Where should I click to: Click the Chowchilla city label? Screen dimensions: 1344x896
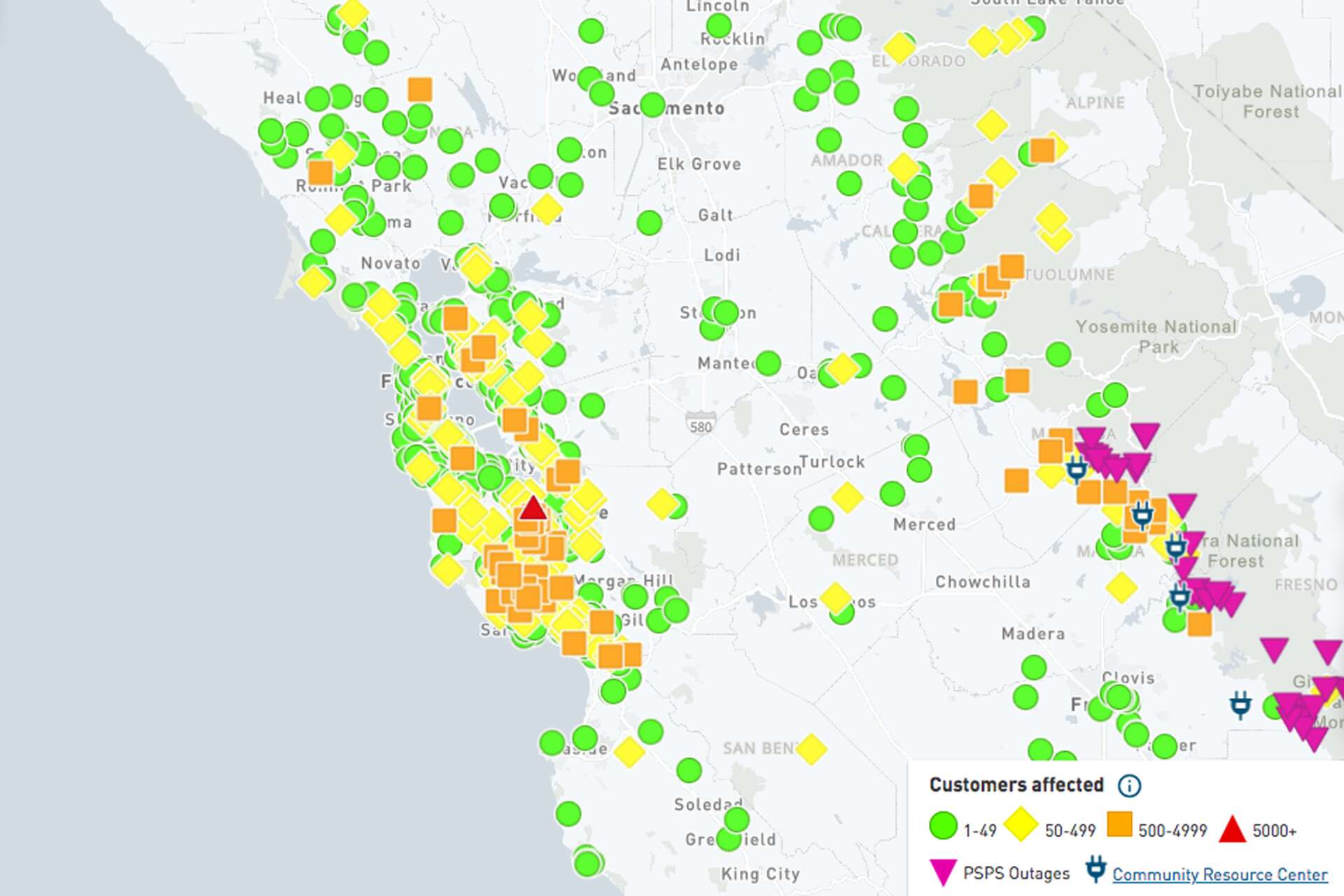983,582
